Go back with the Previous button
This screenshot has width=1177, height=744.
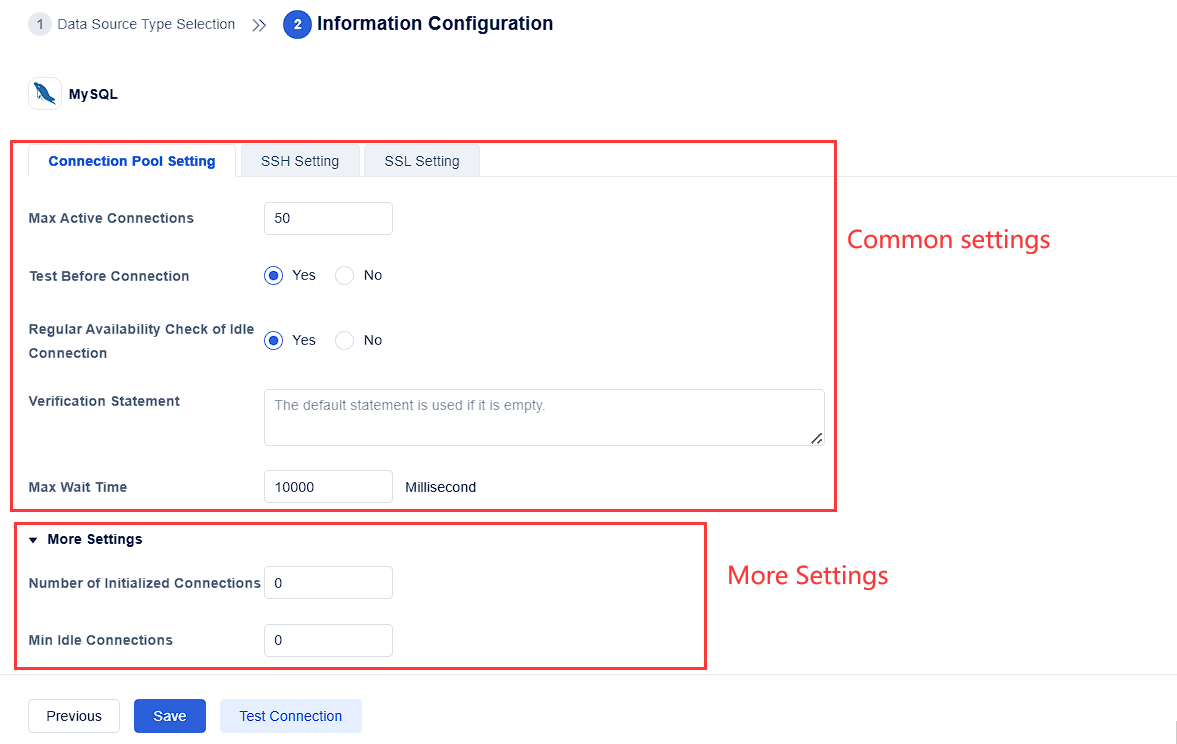coord(73,716)
